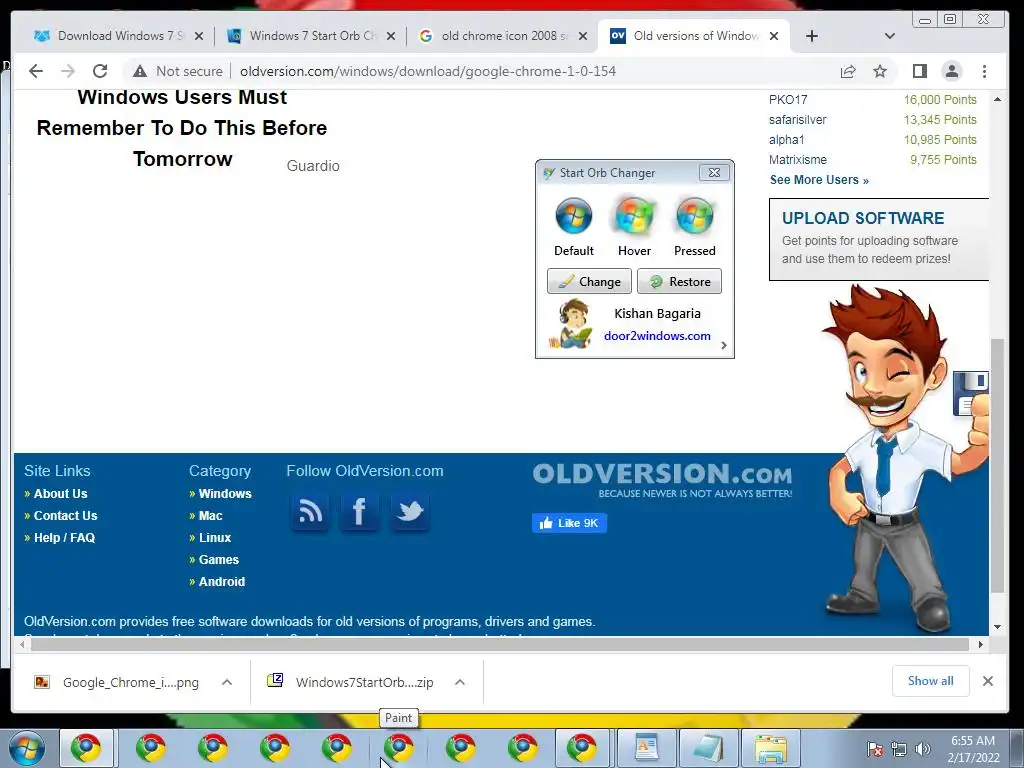Image resolution: width=1024 pixels, height=768 pixels.
Task: Open the Windows category link
Action: 225,494
